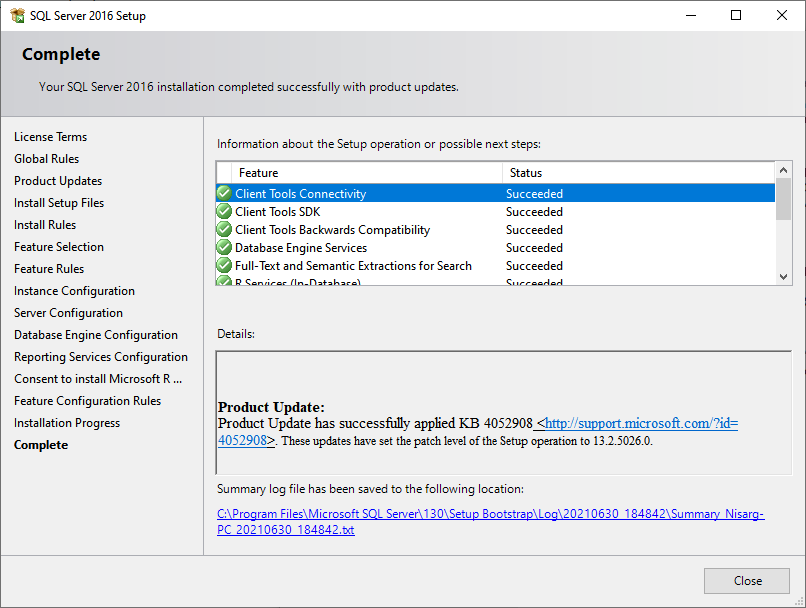
Task: Click the green check beside Client Tools Connectivity
Action: [224, 193]
